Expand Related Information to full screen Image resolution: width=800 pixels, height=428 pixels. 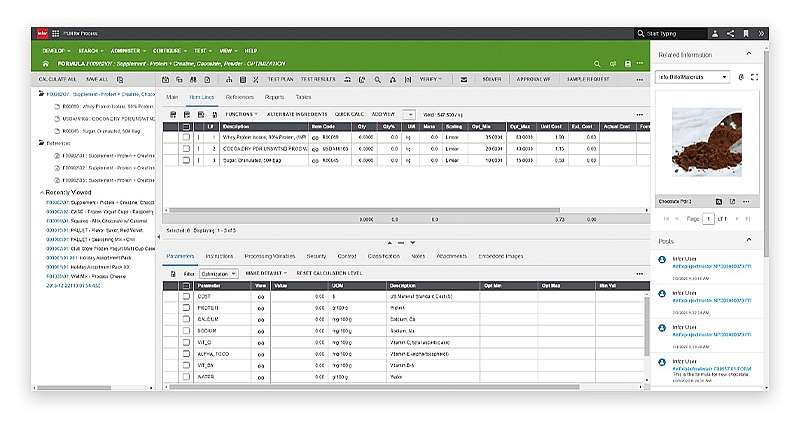click(754, 77)
